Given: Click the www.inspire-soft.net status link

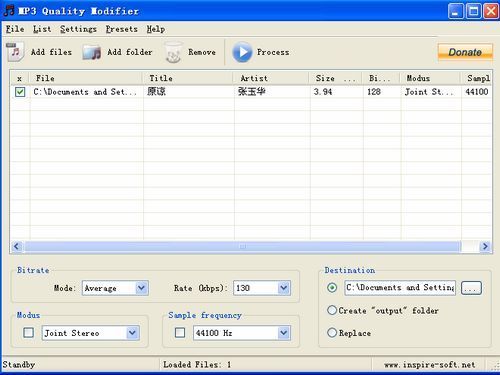Looking at the screenshot, I should coord(429,365).
